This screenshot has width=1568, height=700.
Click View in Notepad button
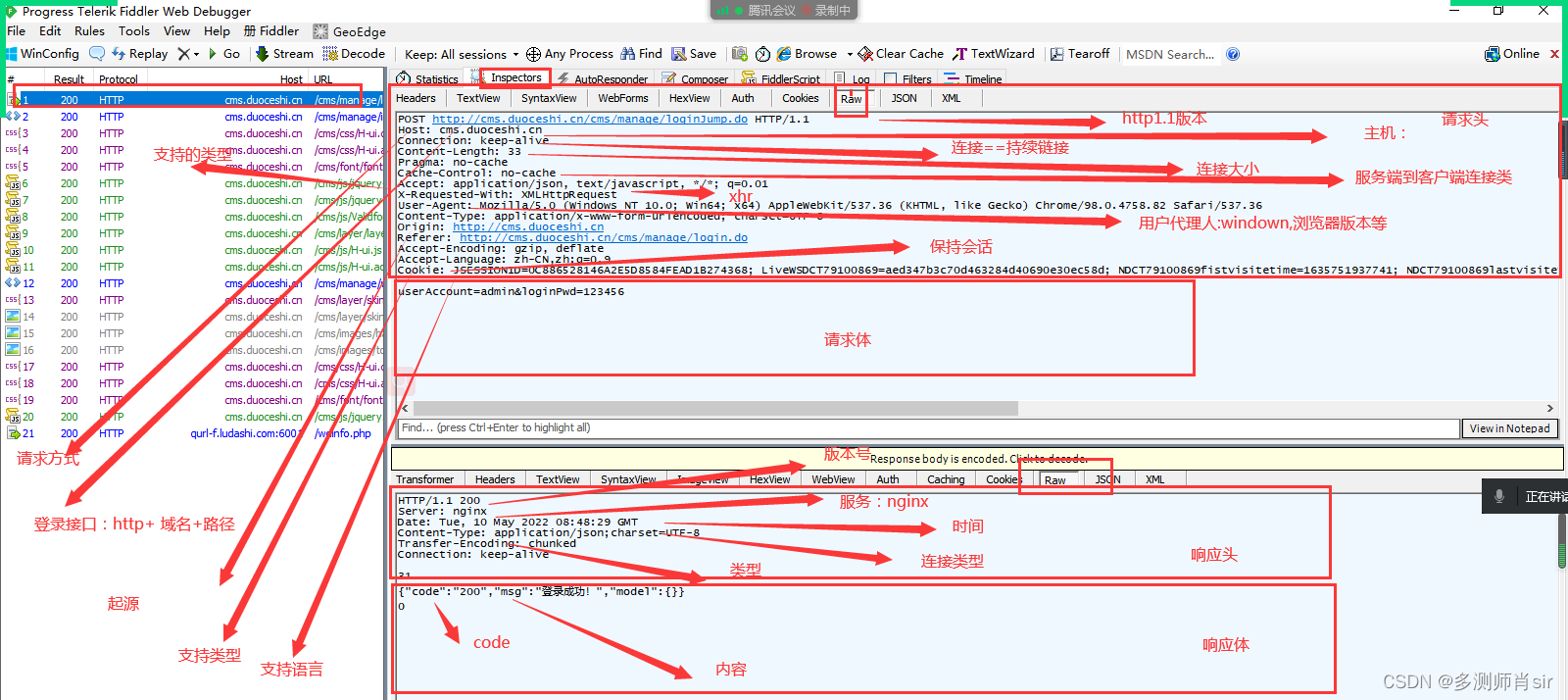1510,428
